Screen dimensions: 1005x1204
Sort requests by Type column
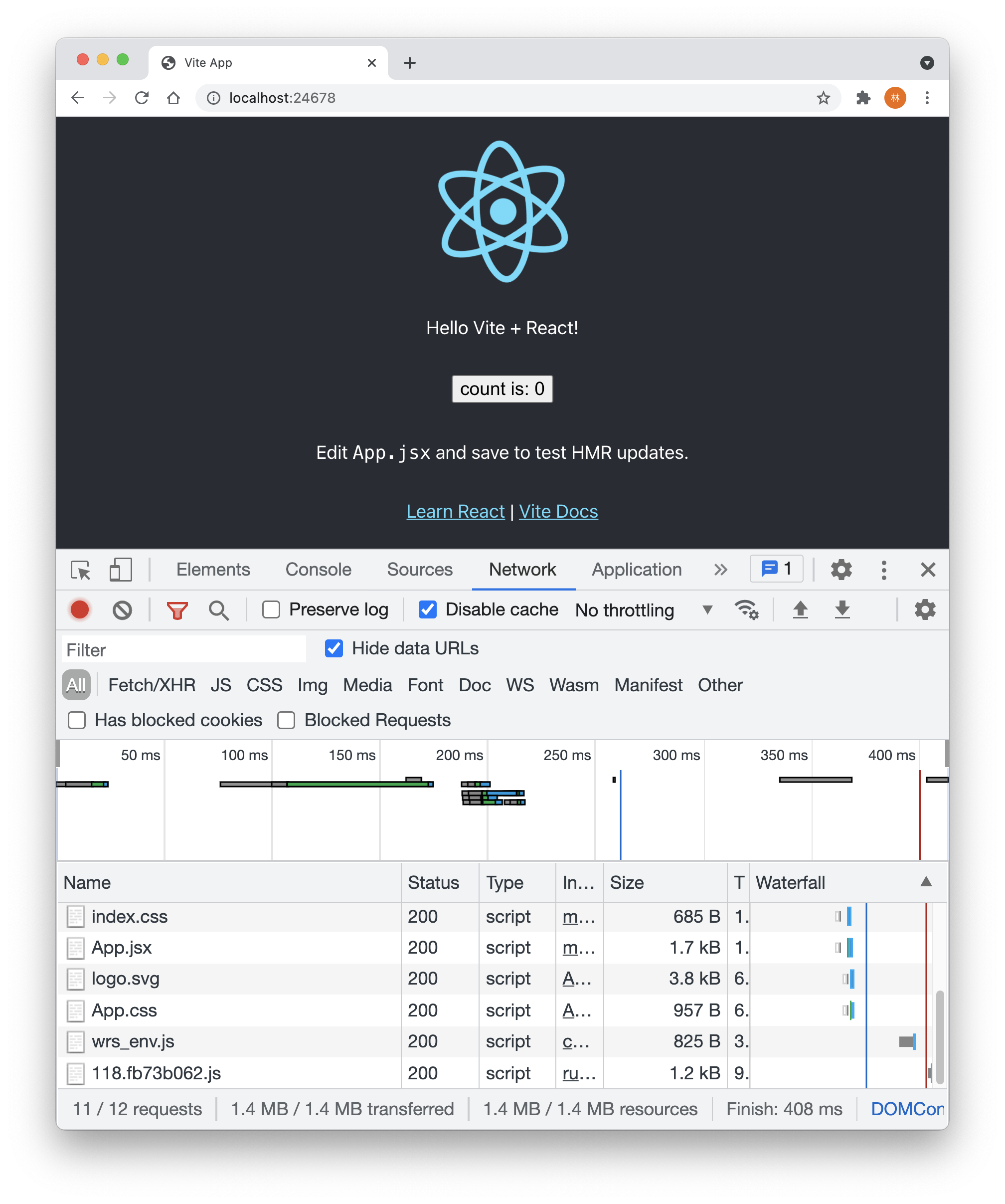click(517, 882)
